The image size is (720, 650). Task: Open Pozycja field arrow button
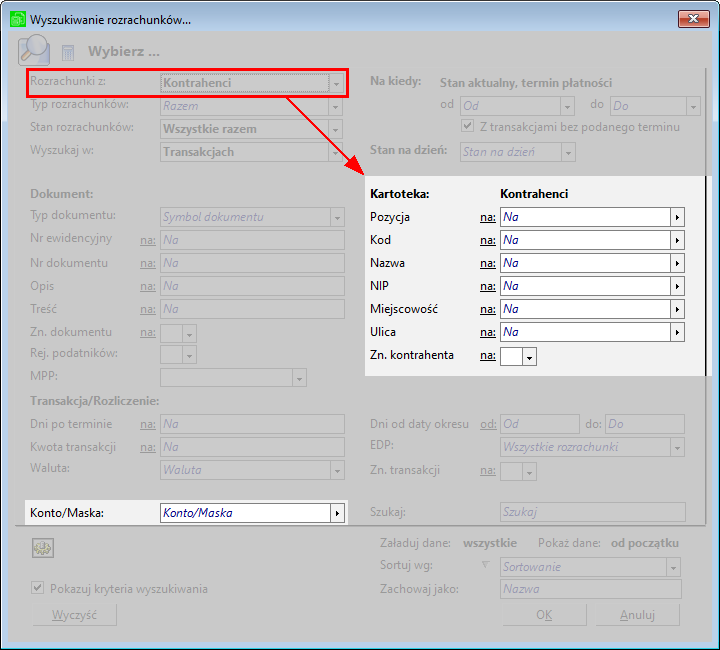pos(677,217)
